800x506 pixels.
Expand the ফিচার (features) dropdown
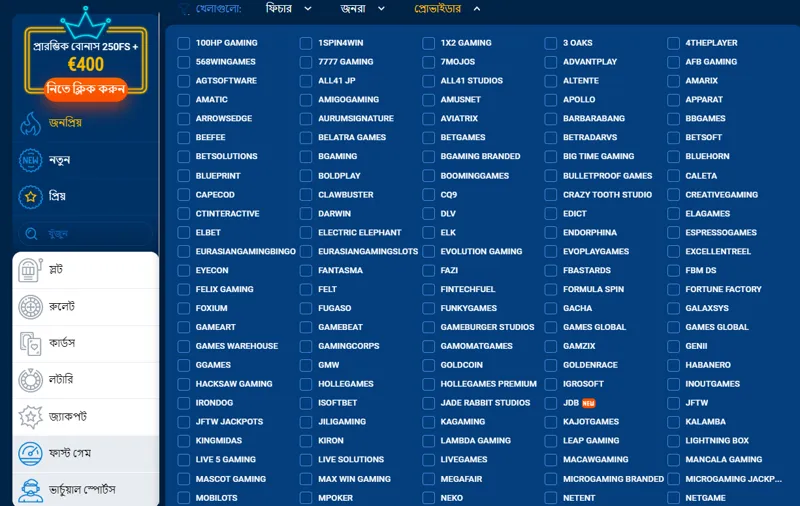pyautogui.click(x=289, y=9)
